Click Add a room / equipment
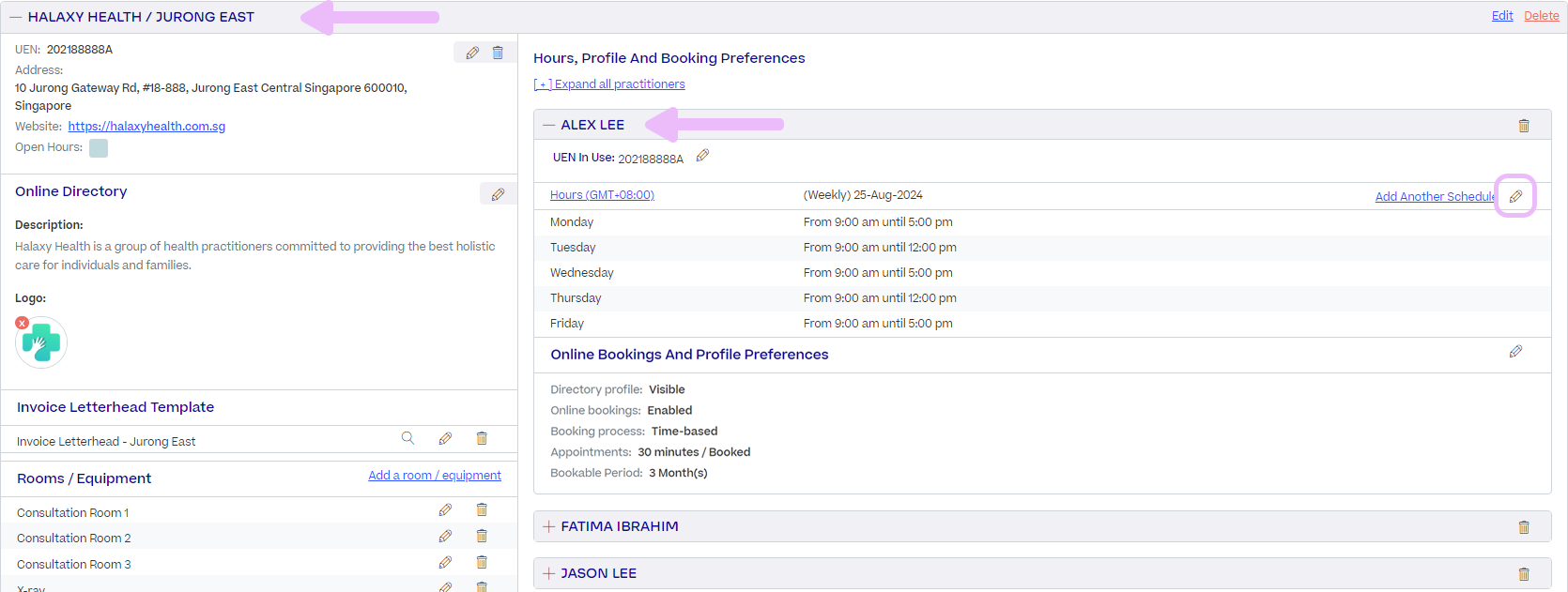Viewport: 1568px width, 592px height. (x=435, y=476)
